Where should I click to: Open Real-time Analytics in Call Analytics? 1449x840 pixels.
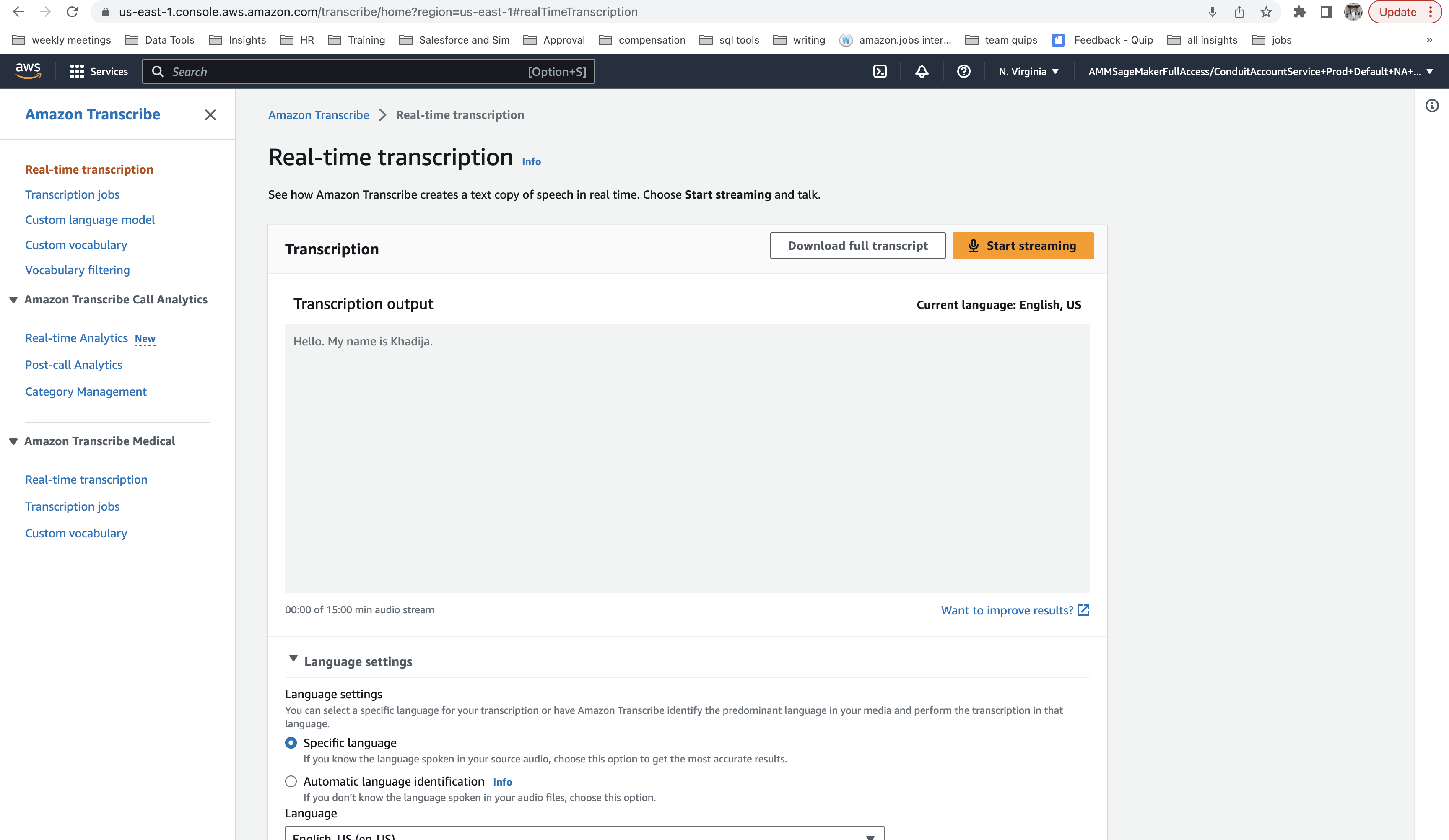click(x=76, y=337)
